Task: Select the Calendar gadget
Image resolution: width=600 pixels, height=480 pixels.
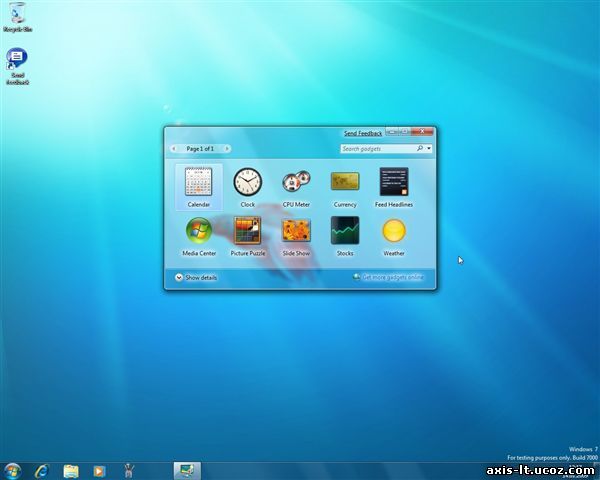Action: 199,187
